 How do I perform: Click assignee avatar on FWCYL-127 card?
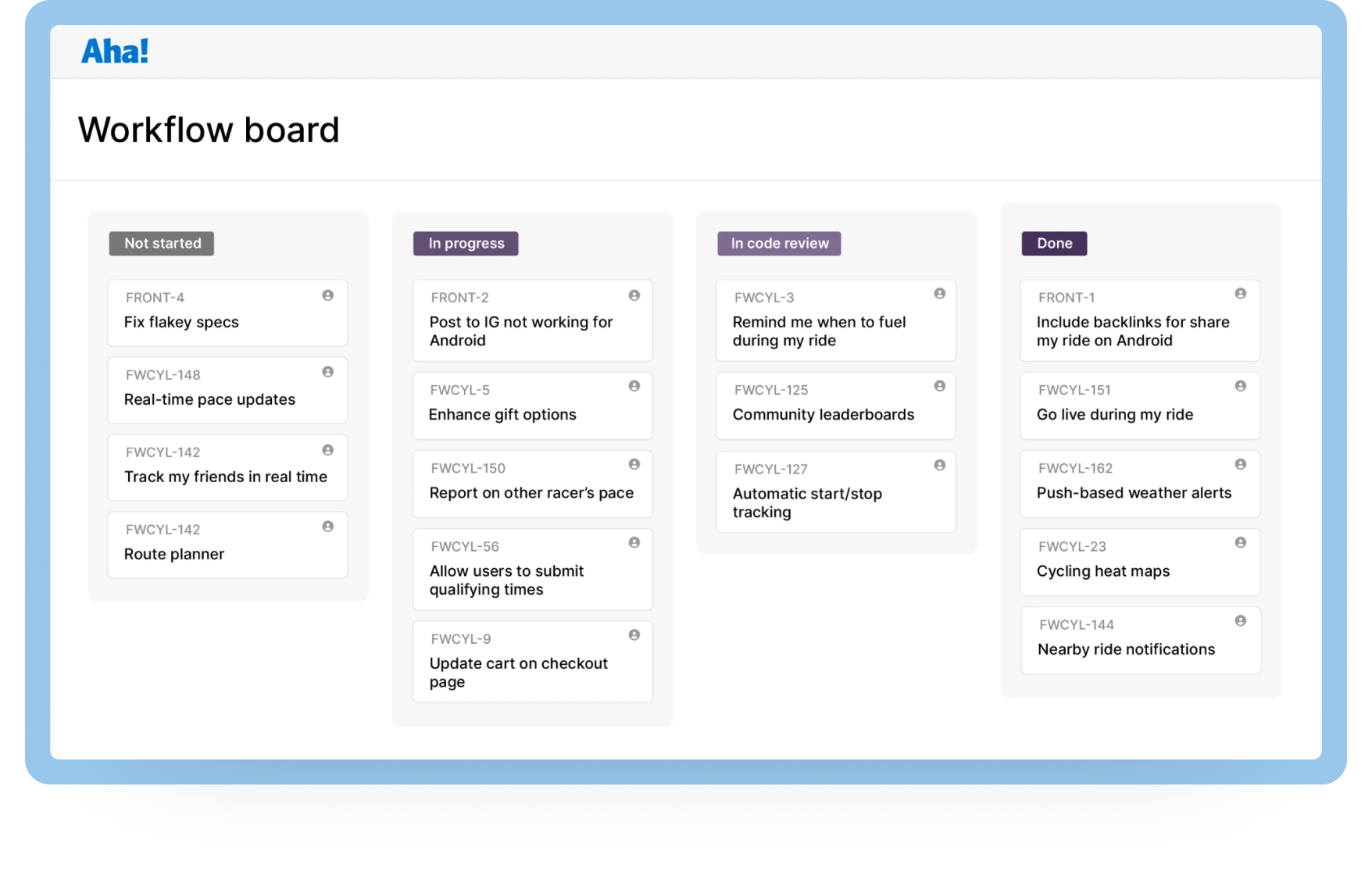coord(940,465)
